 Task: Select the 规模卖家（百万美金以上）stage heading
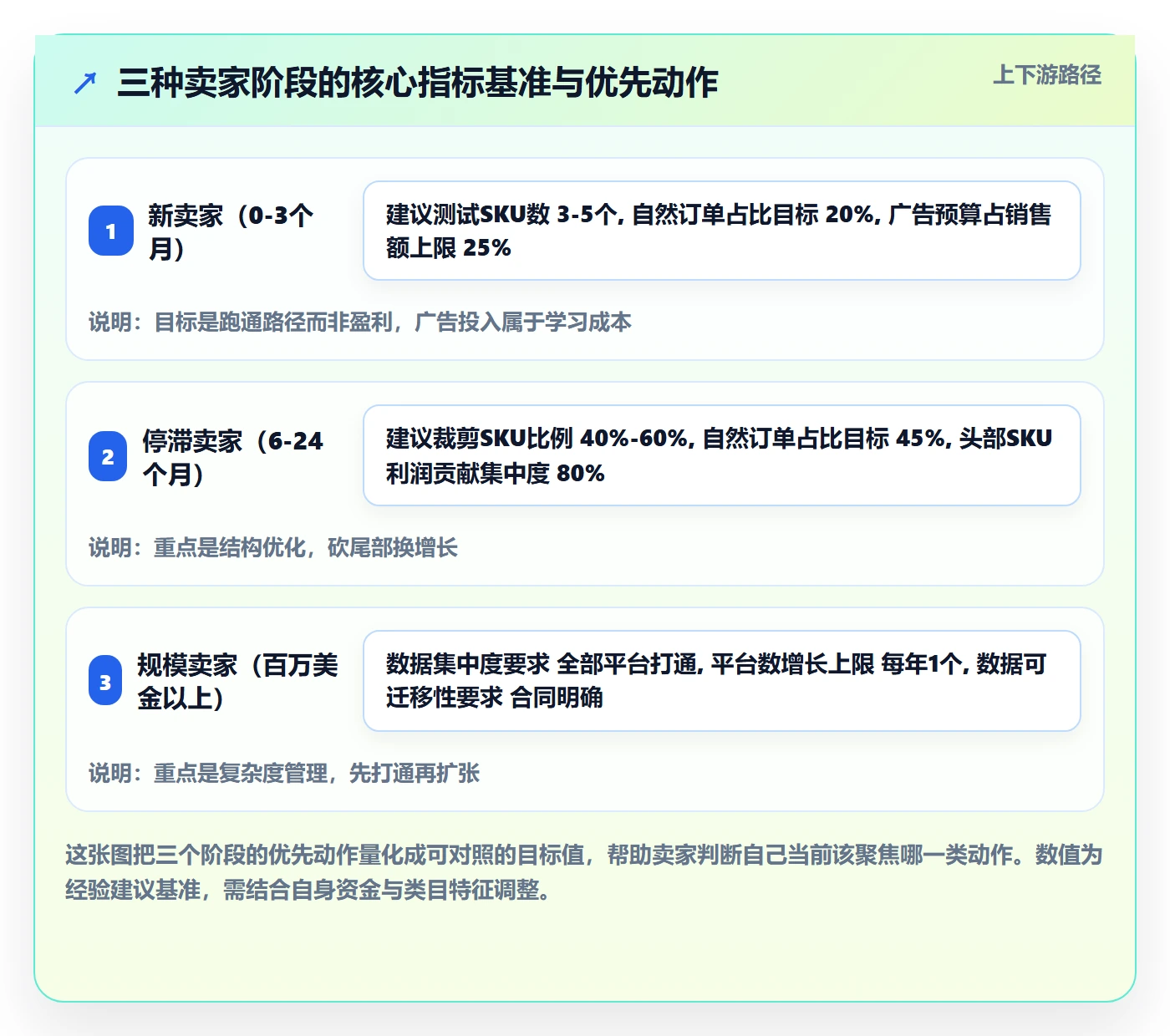[237, 682]
